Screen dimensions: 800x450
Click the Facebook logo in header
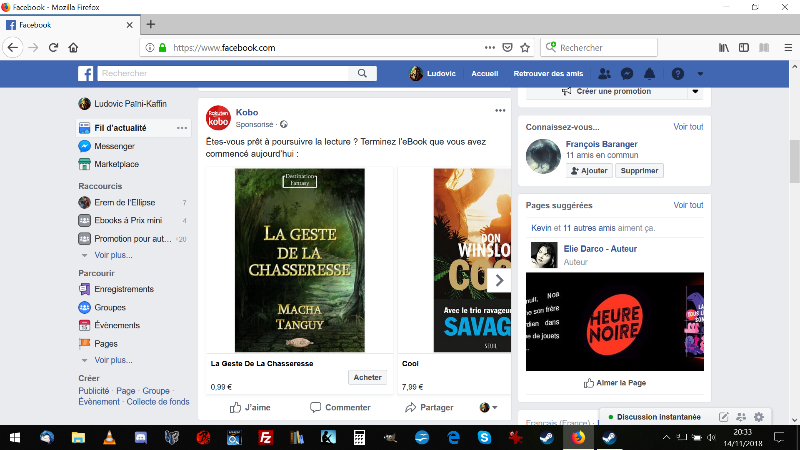pyautogui.click(x=86, y=74)
